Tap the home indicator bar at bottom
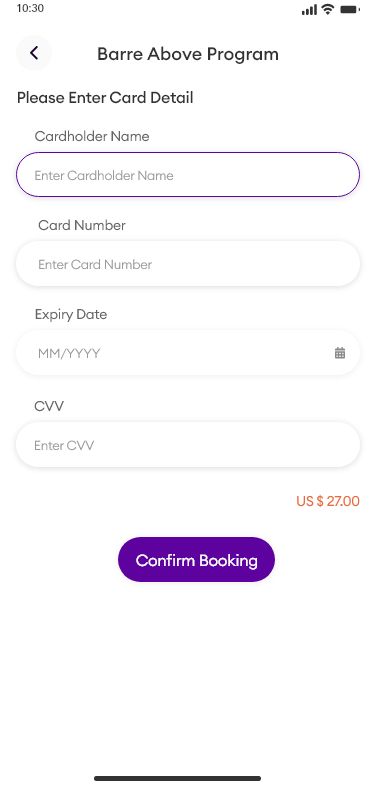The image size is (375, 808). (x=178, y=778)
